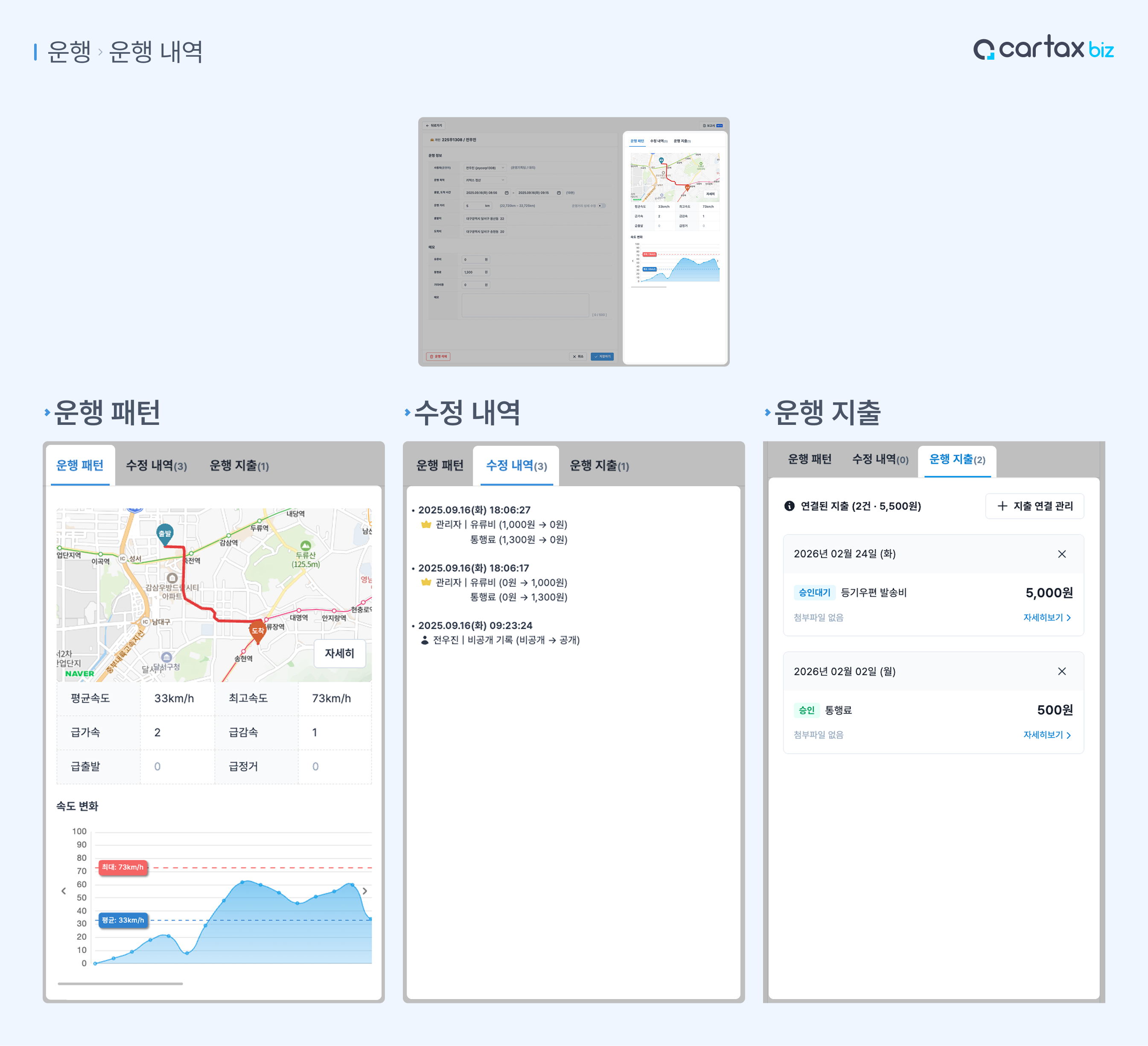Toggle 운행거리 상세 수정 switch in thumbnail

coord(602,206)
